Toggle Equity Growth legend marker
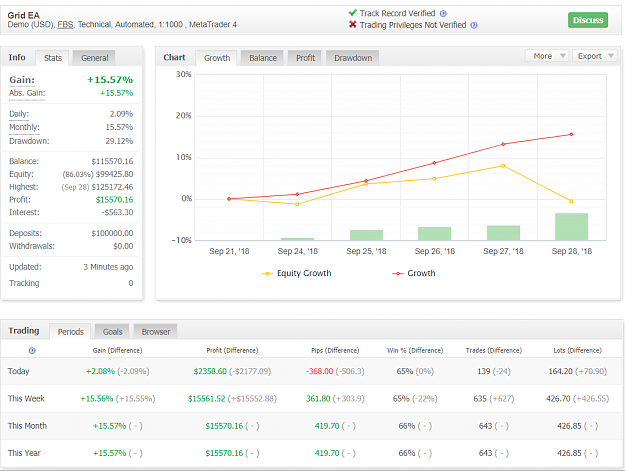Image resolution: width=625 pixels, height=471 pixels. click(267, 273)
